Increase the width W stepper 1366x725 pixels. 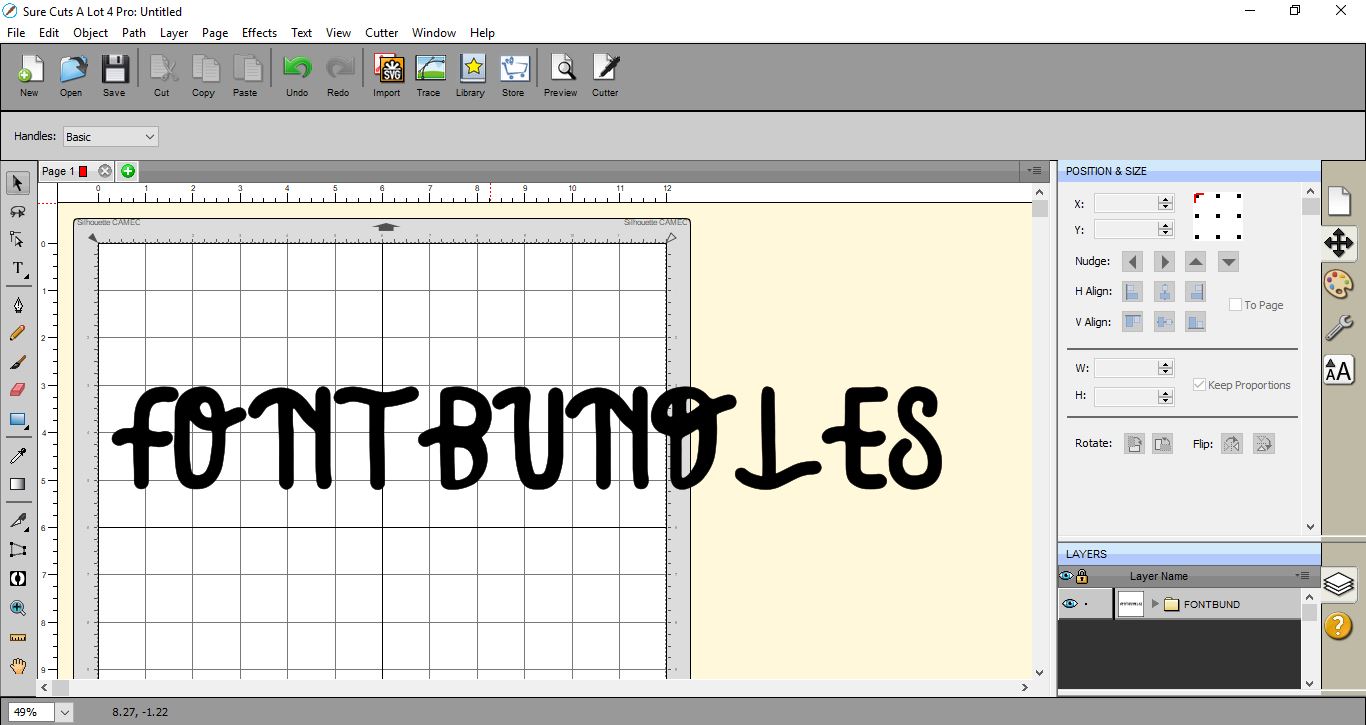click(1165, 364)
